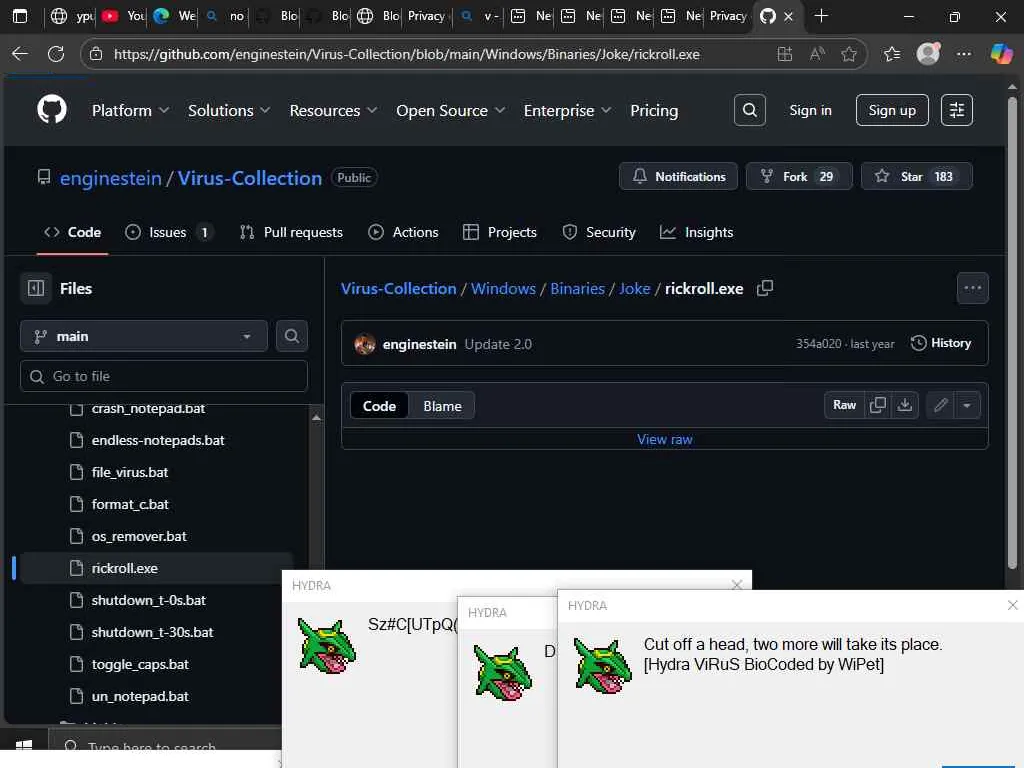Open the Pull requests tab
Viewport: 1024px width, 768px height.
(291, 232)
